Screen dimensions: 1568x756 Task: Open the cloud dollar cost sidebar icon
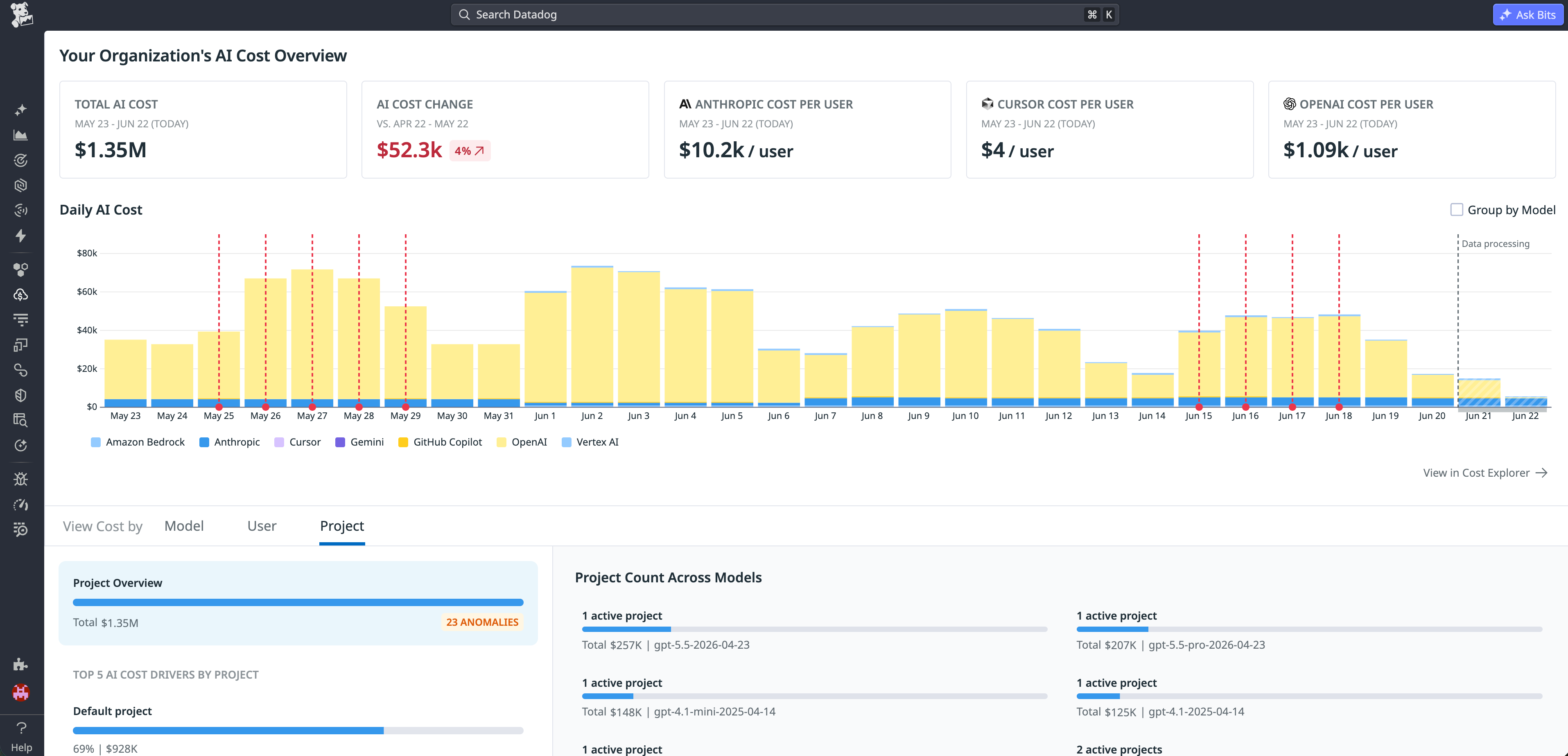click(21, 294)
